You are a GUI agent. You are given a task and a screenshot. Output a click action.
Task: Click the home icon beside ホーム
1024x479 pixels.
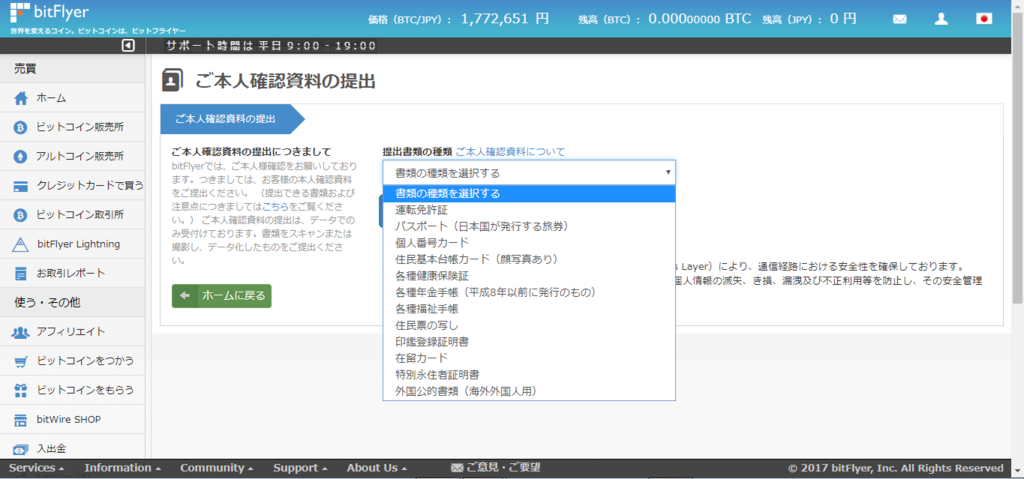(x=21, y=98)
